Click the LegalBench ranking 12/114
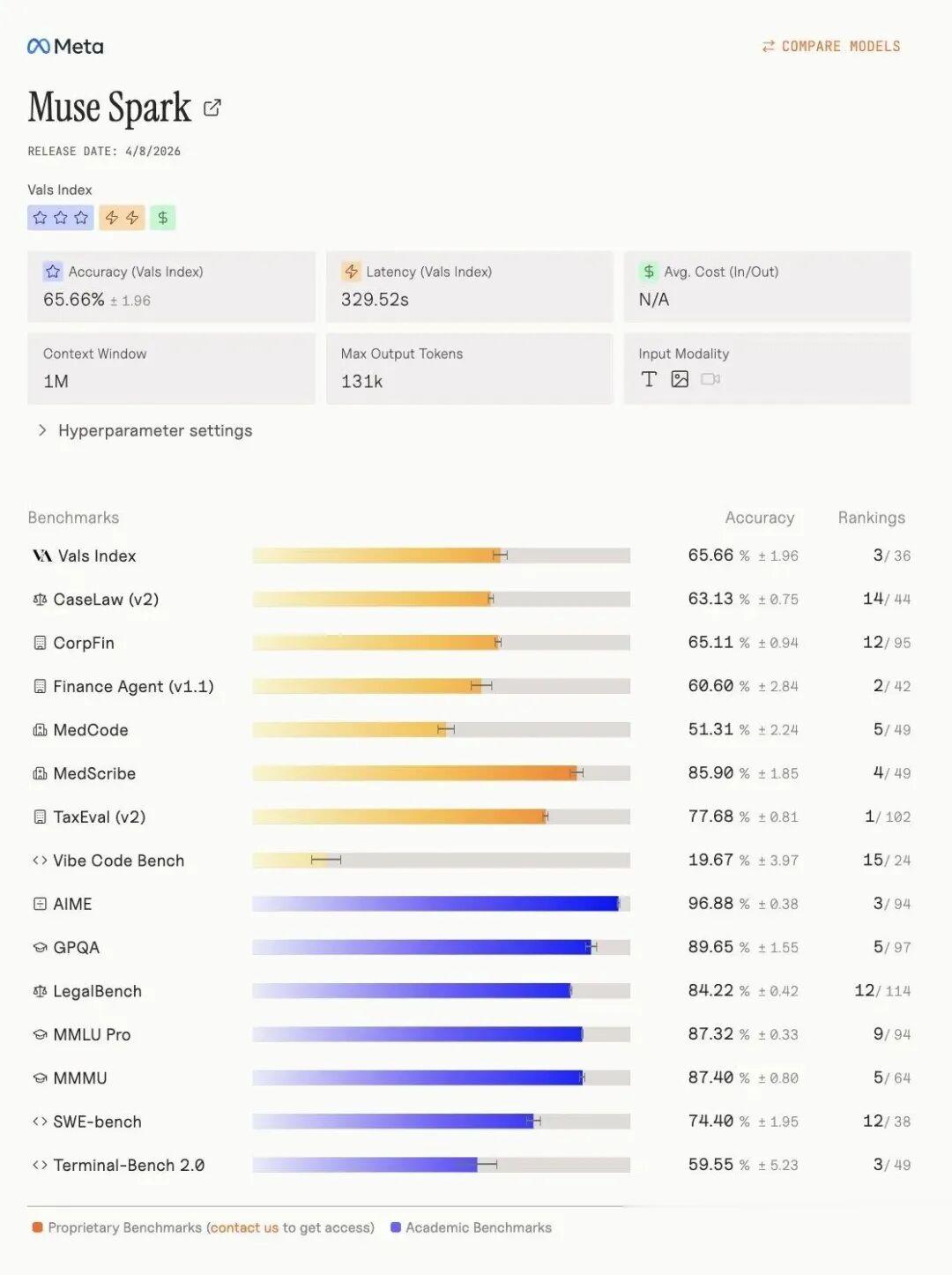This screenshot has height=1275, width=952. (x=882, y=991)
